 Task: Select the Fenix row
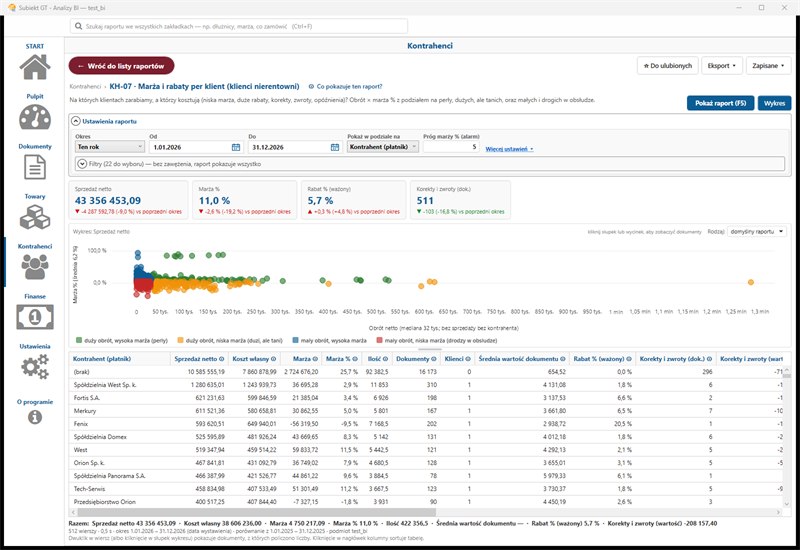coord(426,423)
